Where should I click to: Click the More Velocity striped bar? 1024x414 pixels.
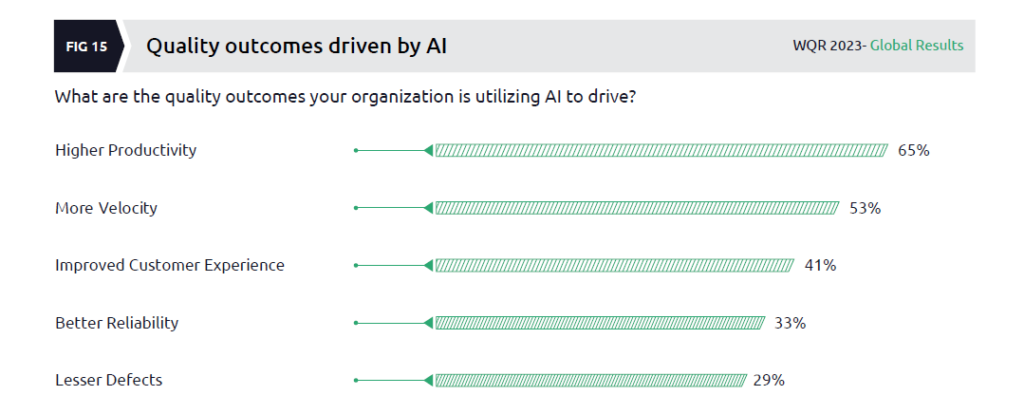pyautogui.click(x=636, y=208)
